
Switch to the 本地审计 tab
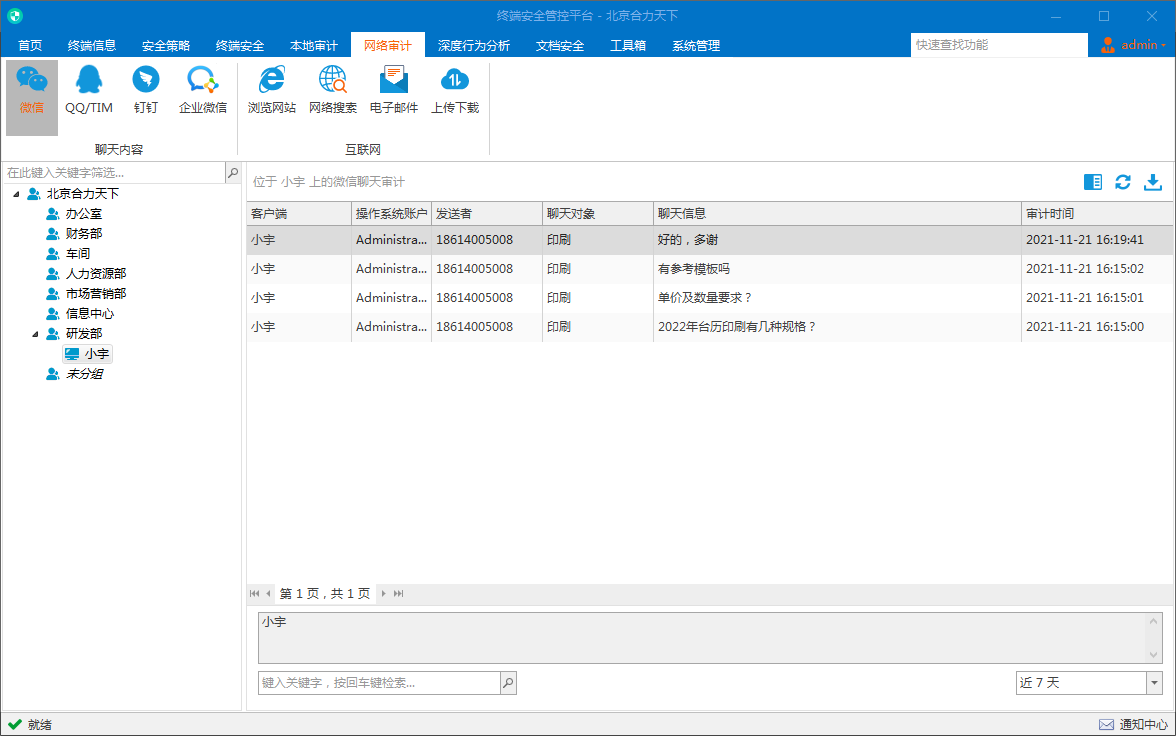[x=314, y=46]
